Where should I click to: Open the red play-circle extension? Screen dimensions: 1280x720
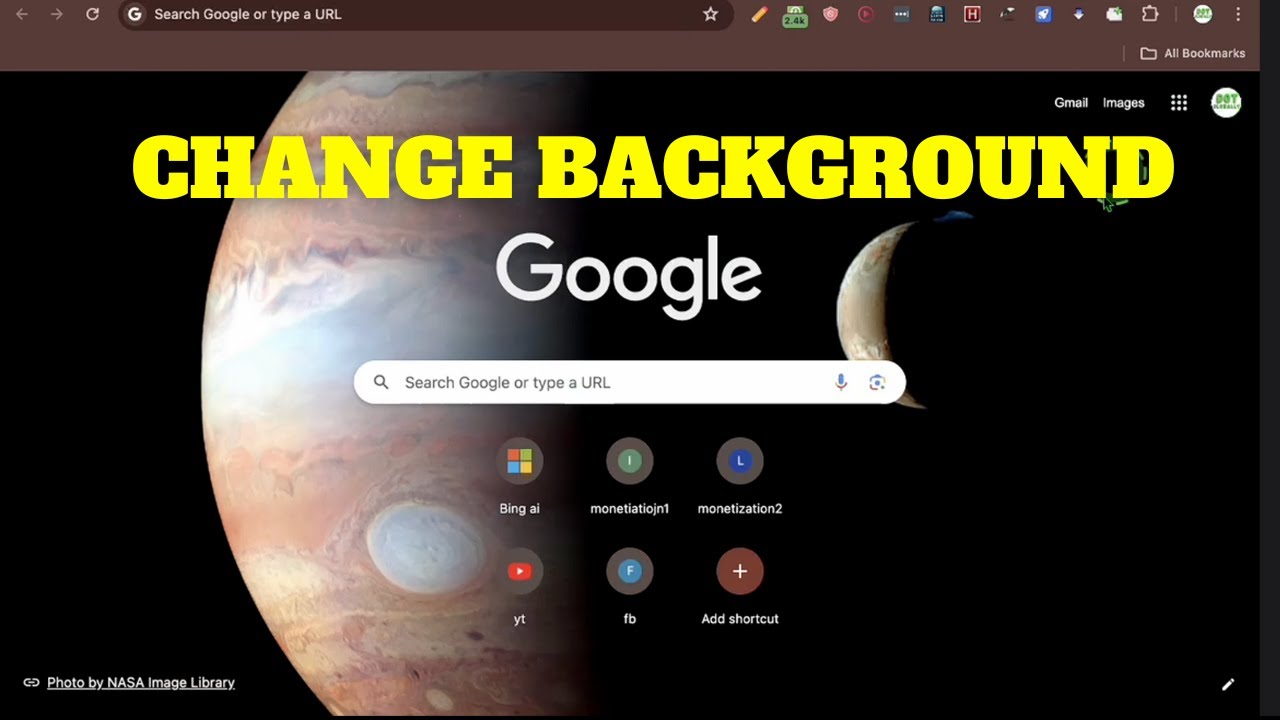pos(866,14)
